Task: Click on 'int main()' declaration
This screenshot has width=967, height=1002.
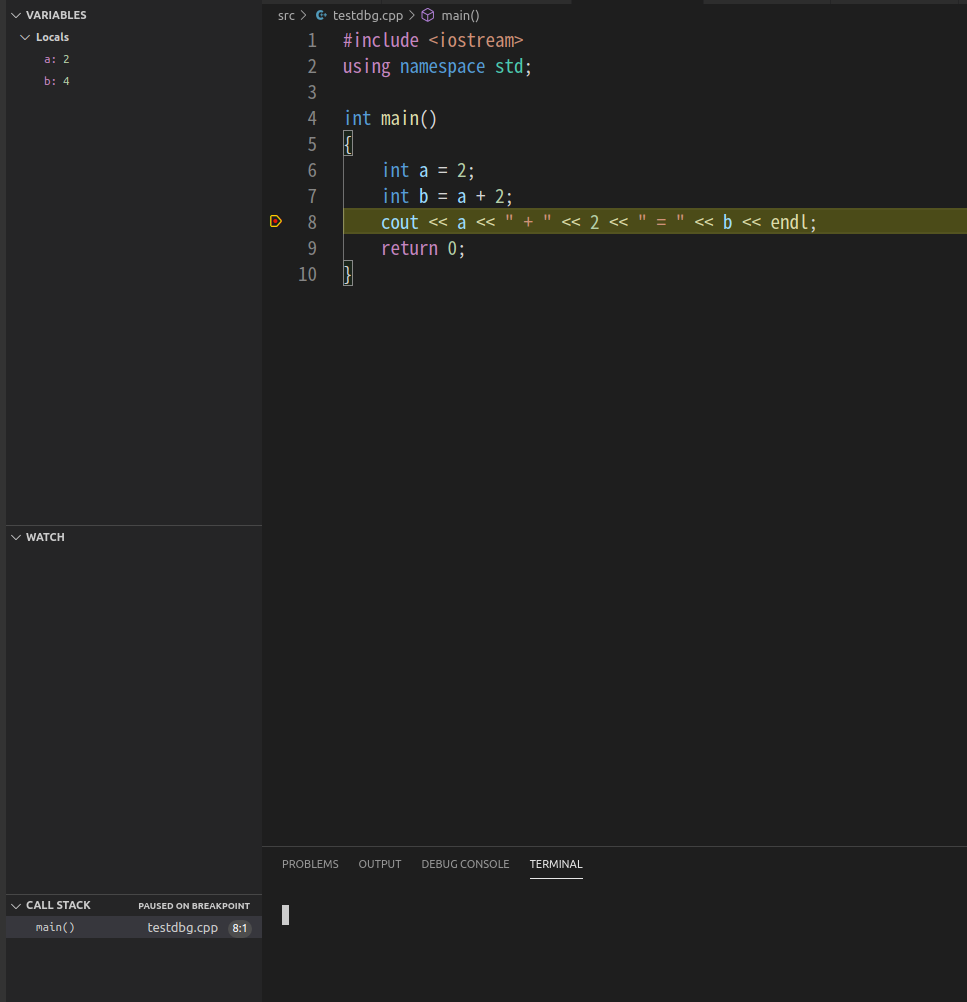Action: (391, 119)
